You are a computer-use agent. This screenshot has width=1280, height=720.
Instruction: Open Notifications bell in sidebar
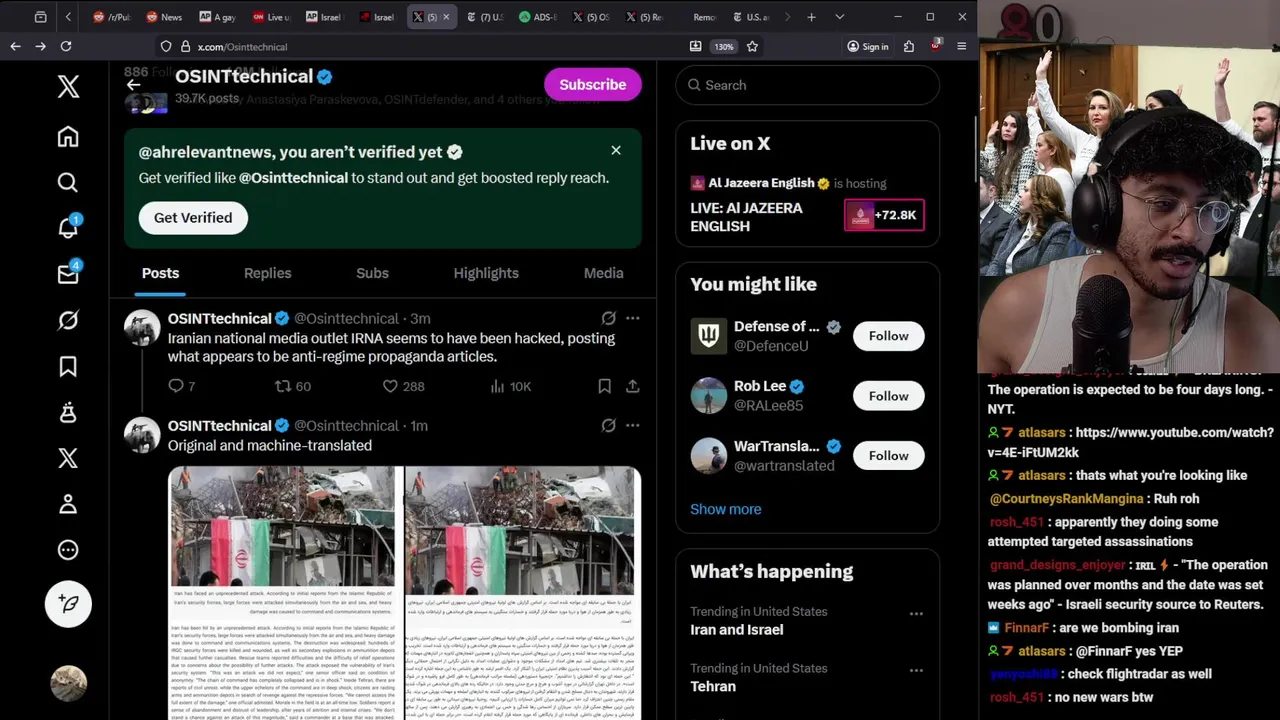coord(68,228)
